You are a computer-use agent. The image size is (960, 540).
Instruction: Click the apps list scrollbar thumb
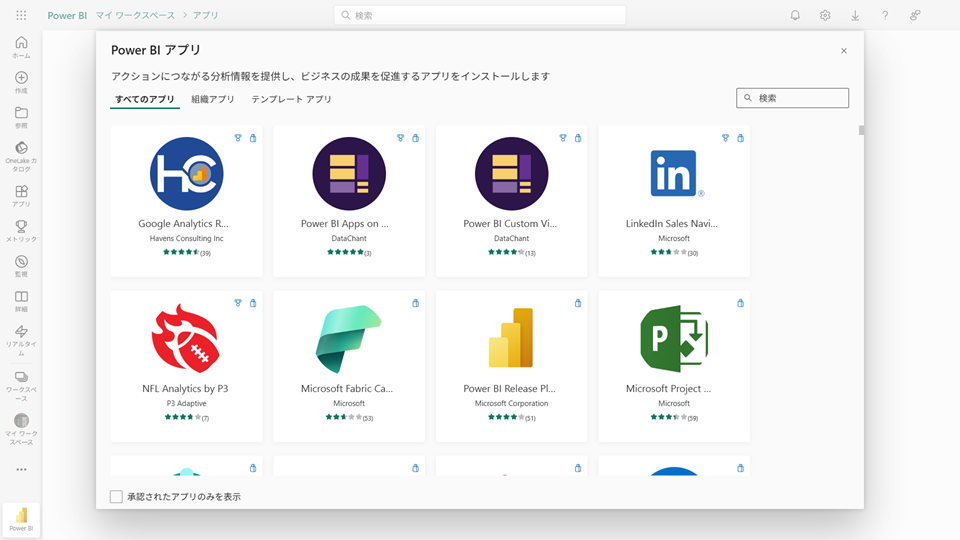(x=861, y=130)
